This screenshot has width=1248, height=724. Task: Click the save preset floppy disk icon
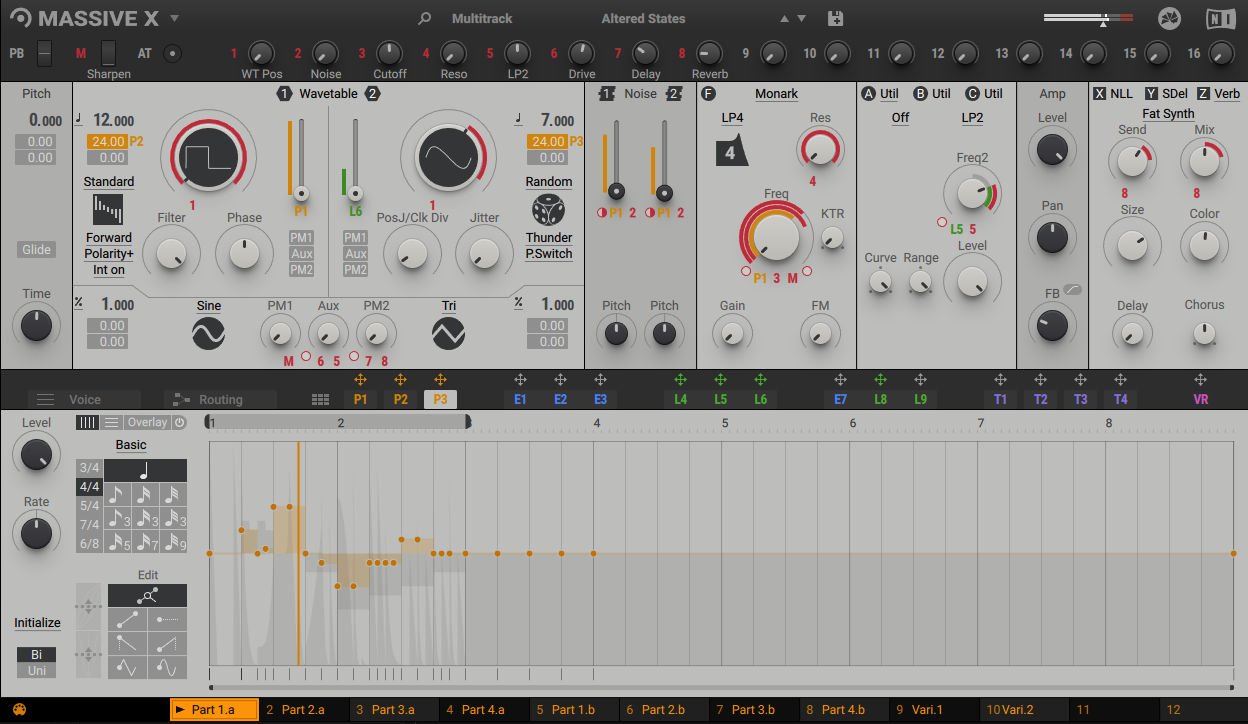coord(836,18)
